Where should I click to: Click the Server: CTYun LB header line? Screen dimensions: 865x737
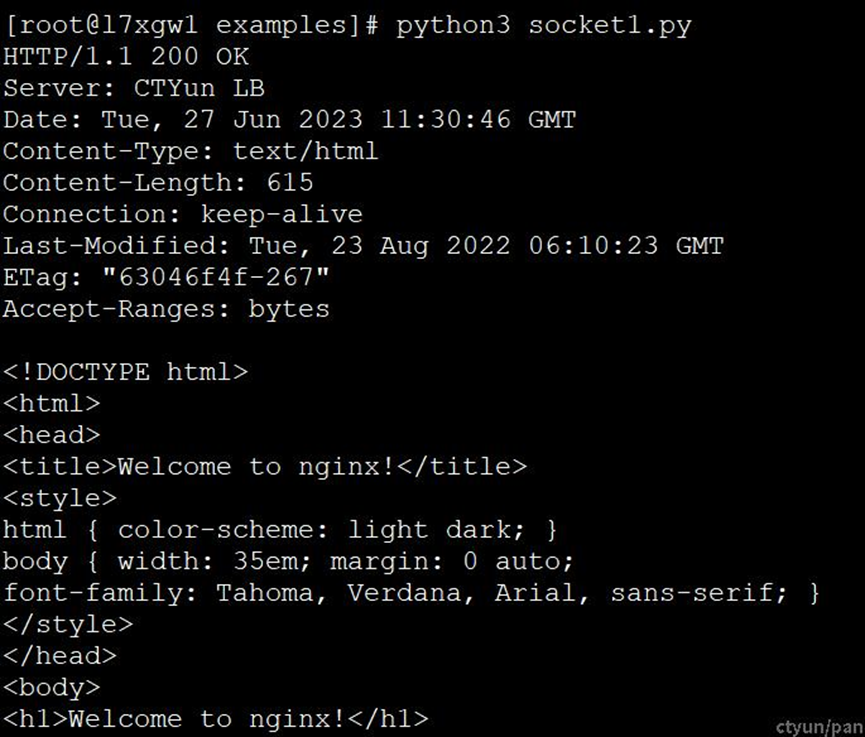(134, 88)
